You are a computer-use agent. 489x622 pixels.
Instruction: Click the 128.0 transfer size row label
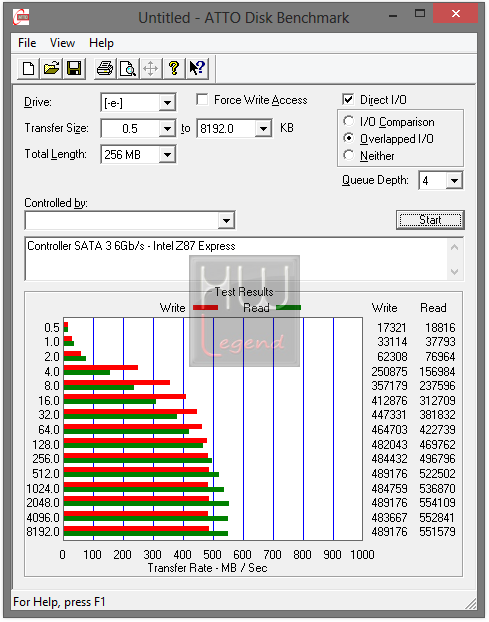tap(46, 444)
